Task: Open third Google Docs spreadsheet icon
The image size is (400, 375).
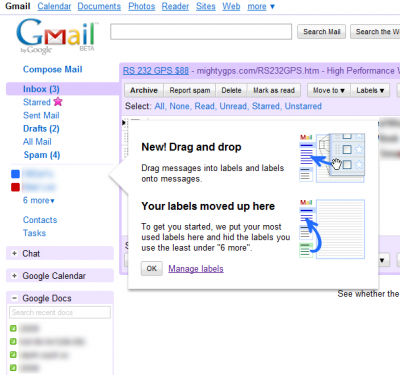Action: click(13, 355)
